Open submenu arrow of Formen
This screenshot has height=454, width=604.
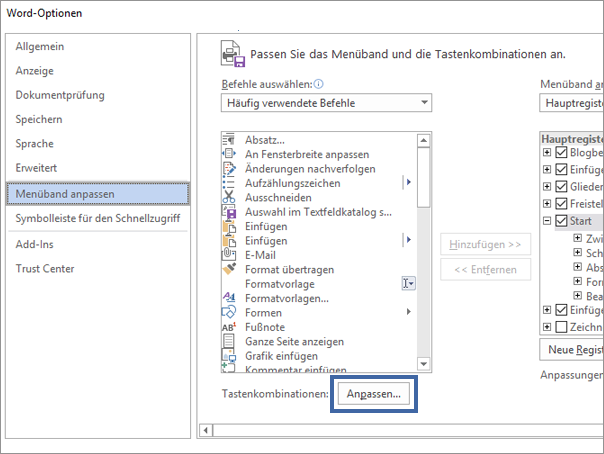pos(408,312)
